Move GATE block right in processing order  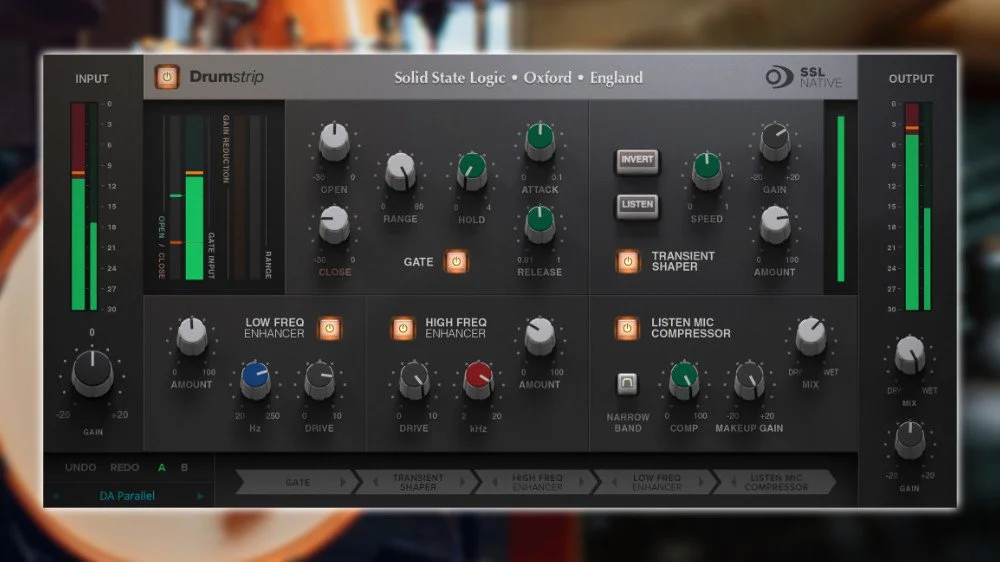click(x=343, y=482)
